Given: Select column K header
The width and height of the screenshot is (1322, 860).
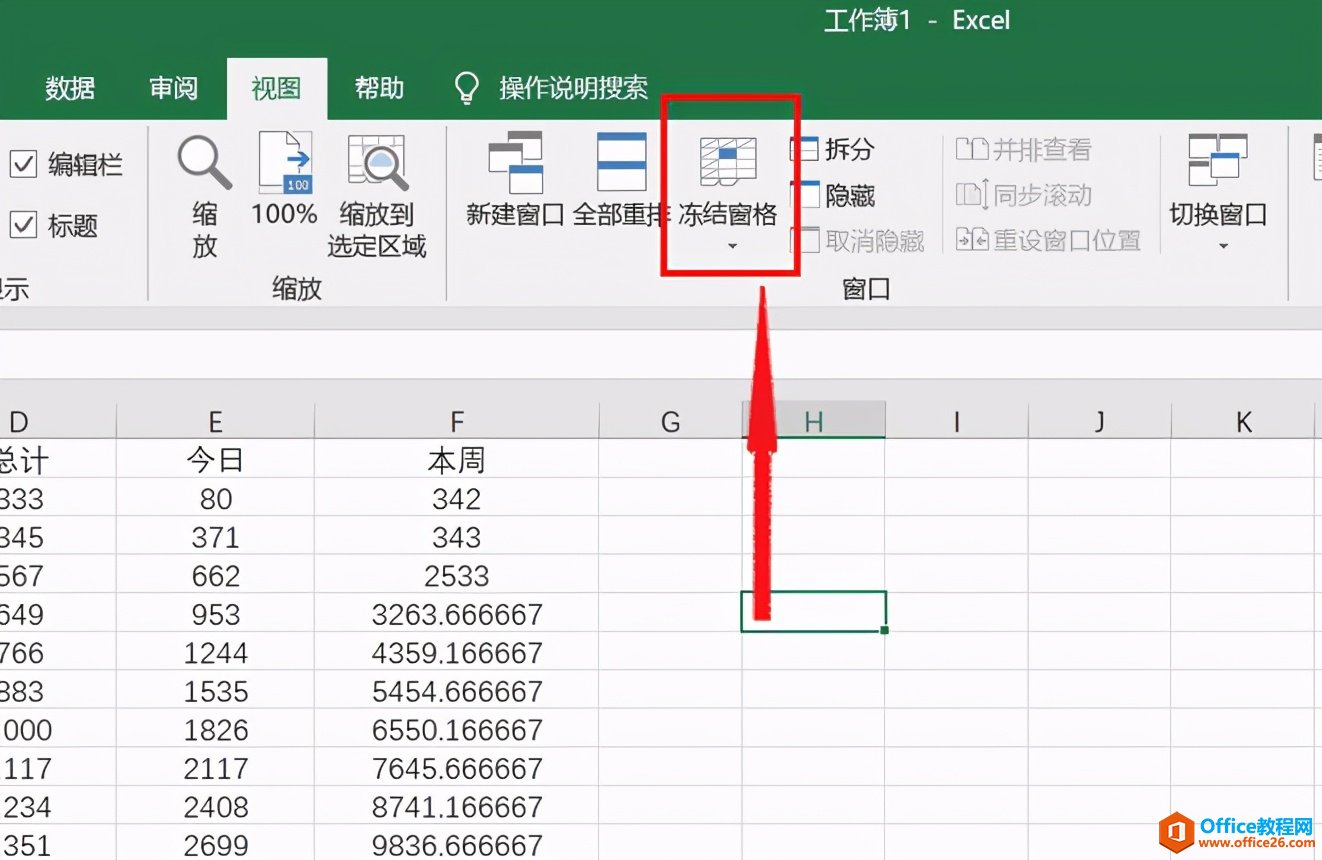Looking at the screenshot, I should click(1243, 421).
